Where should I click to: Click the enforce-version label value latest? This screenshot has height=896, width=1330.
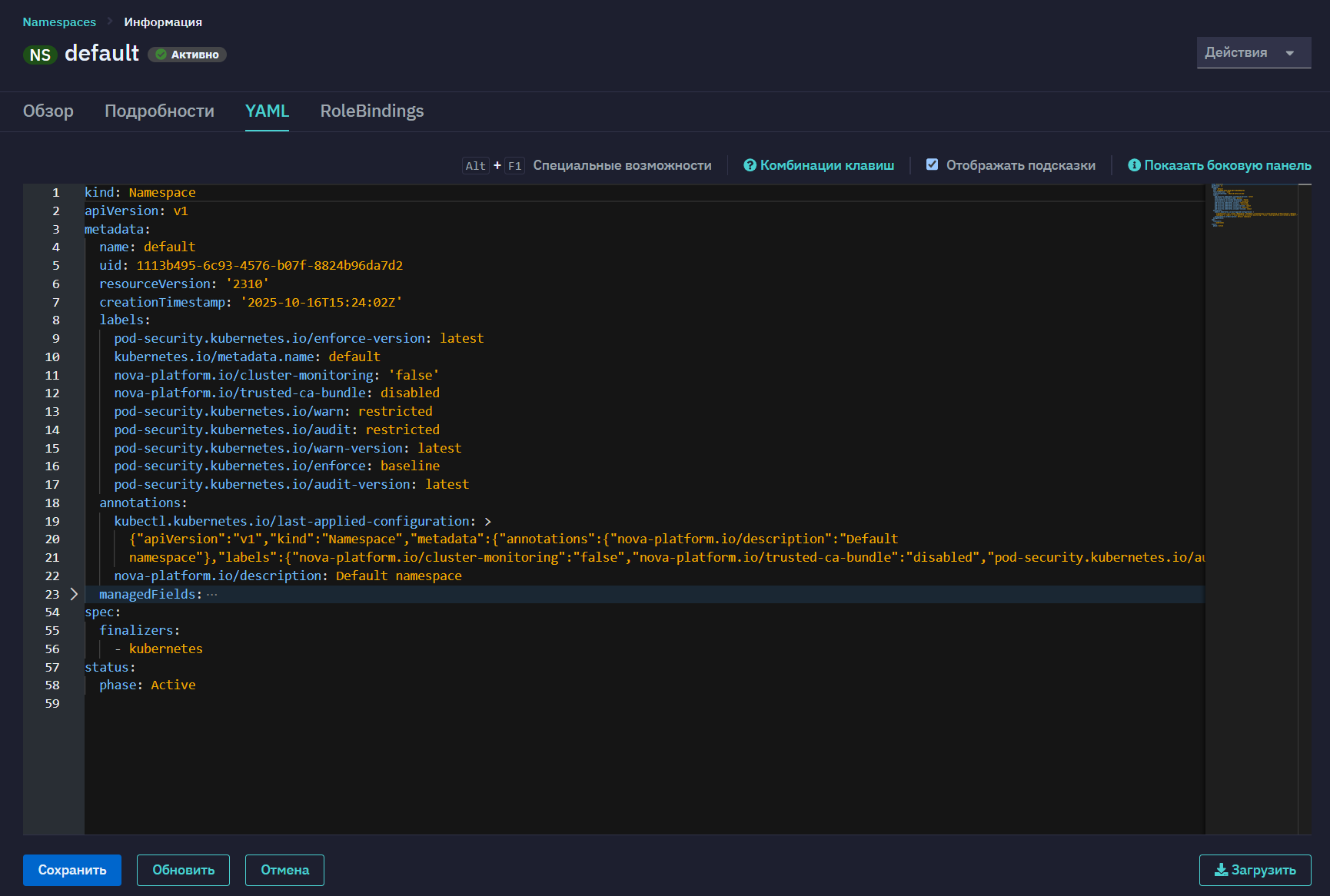point(462,338)
